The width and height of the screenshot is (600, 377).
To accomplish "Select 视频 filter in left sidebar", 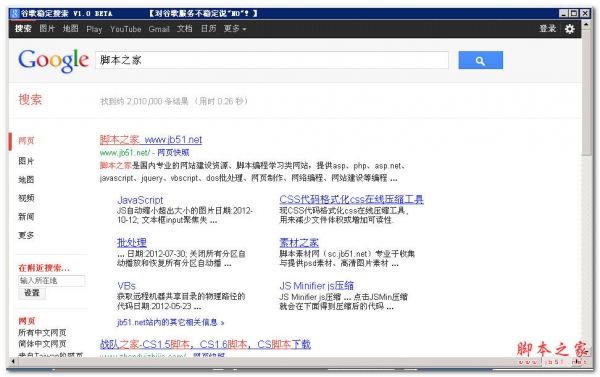I will tap(26, 198).
